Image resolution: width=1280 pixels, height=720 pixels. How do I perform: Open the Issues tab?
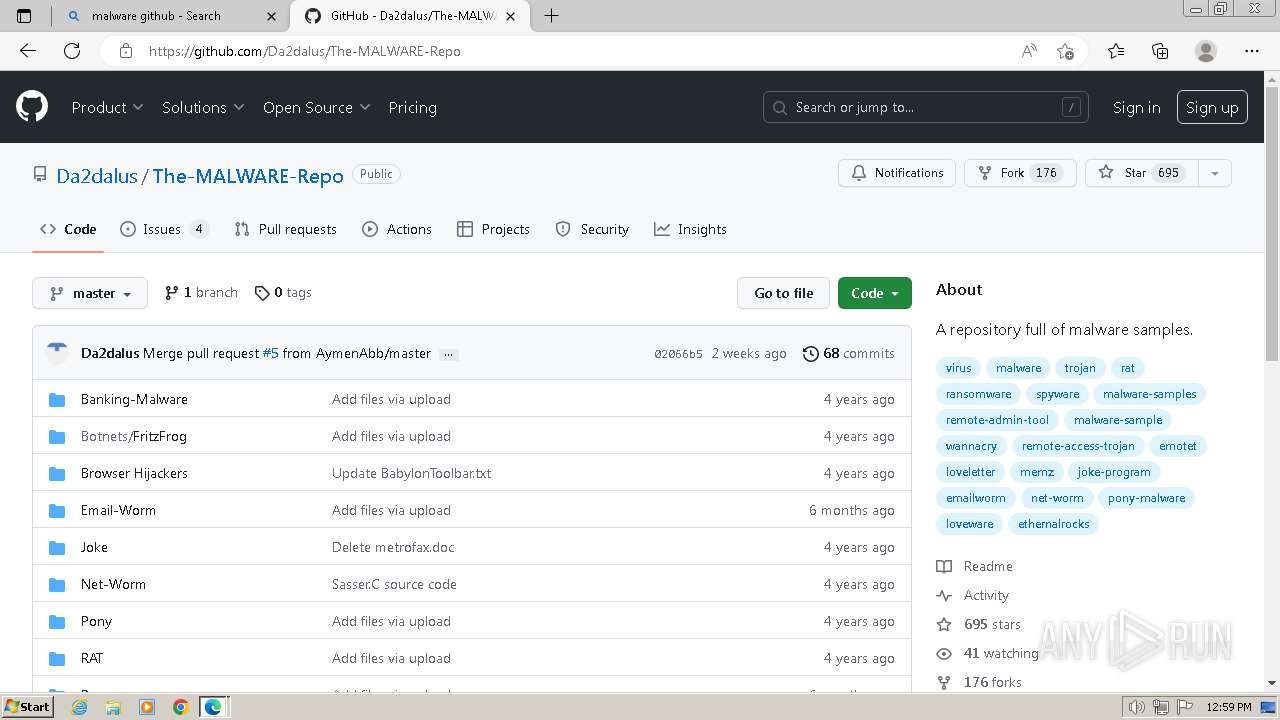click(x=164, y=229)
